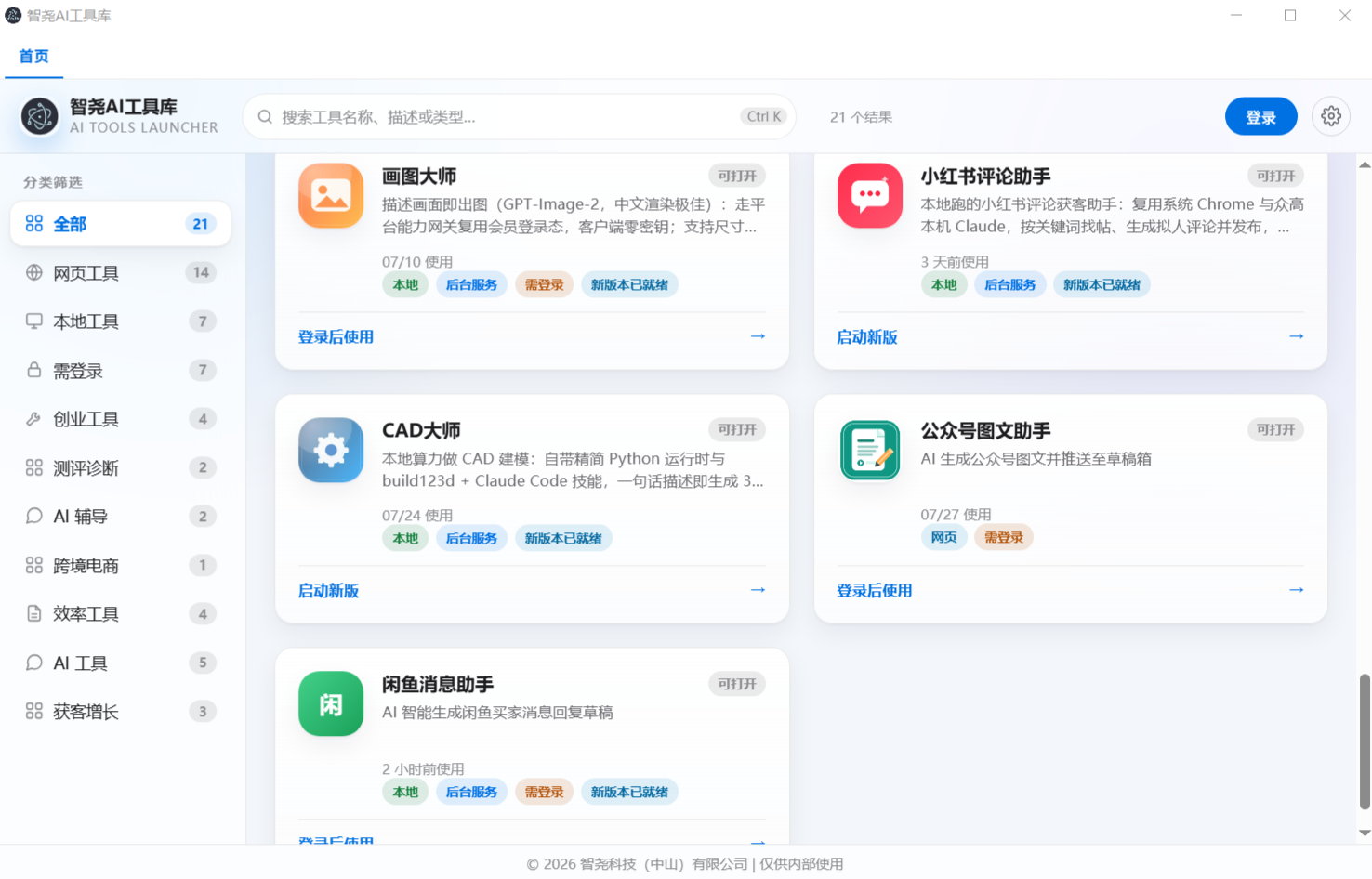Viewport: 1372px width, 879px height.
Task: Click the app icon in title bar
Action: (13, 15)
